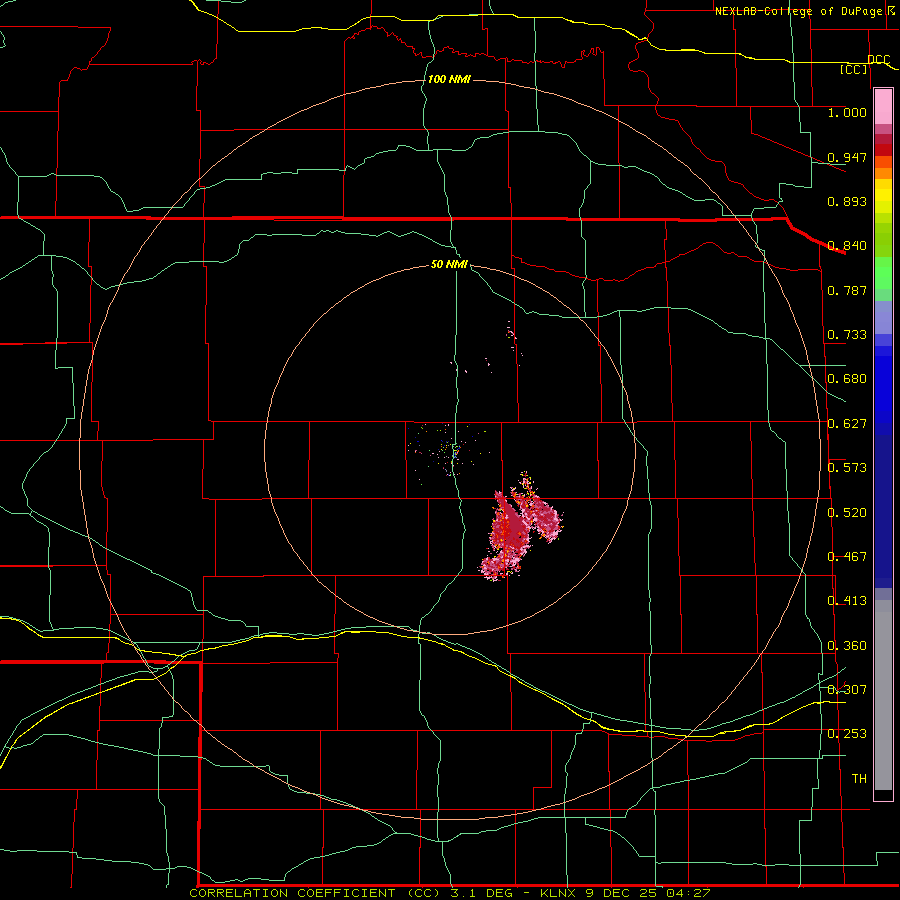Viewport: 900px width, 900px height.
Task: Click the scattered echoes near radar center
Action: (448, 451)
